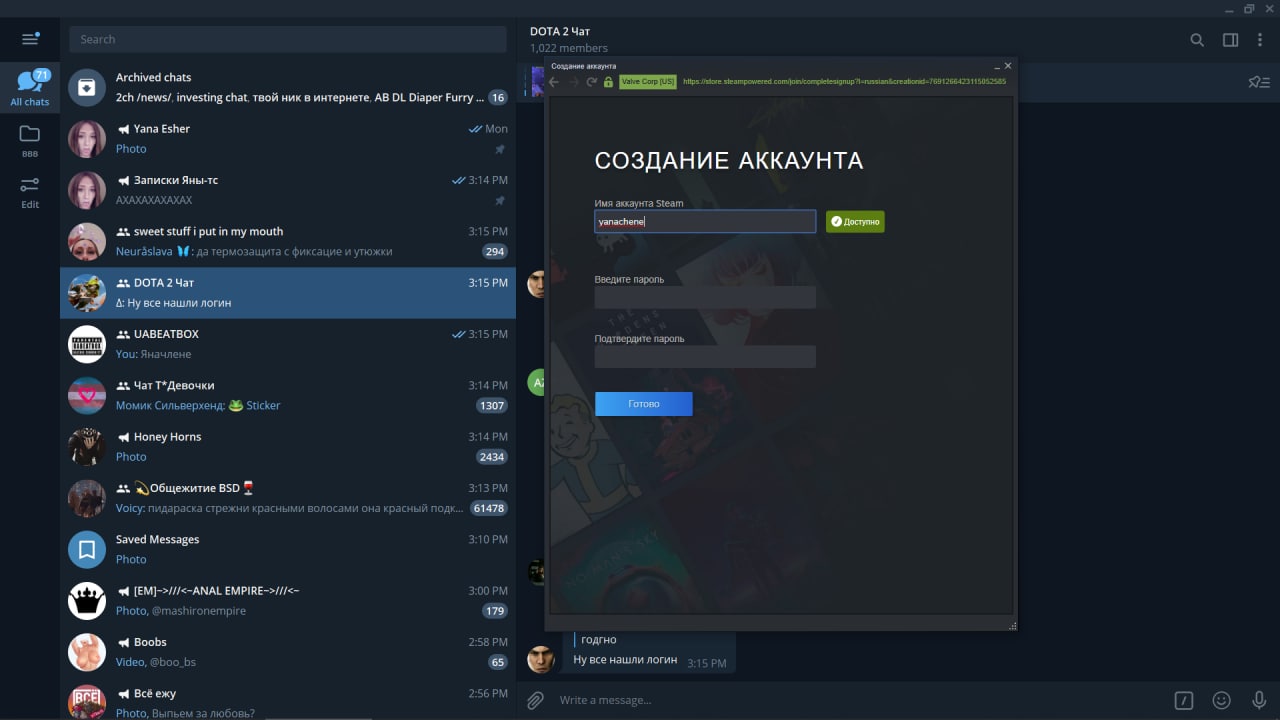Select the DOTA 2 Чат conversation

[288, 293]
